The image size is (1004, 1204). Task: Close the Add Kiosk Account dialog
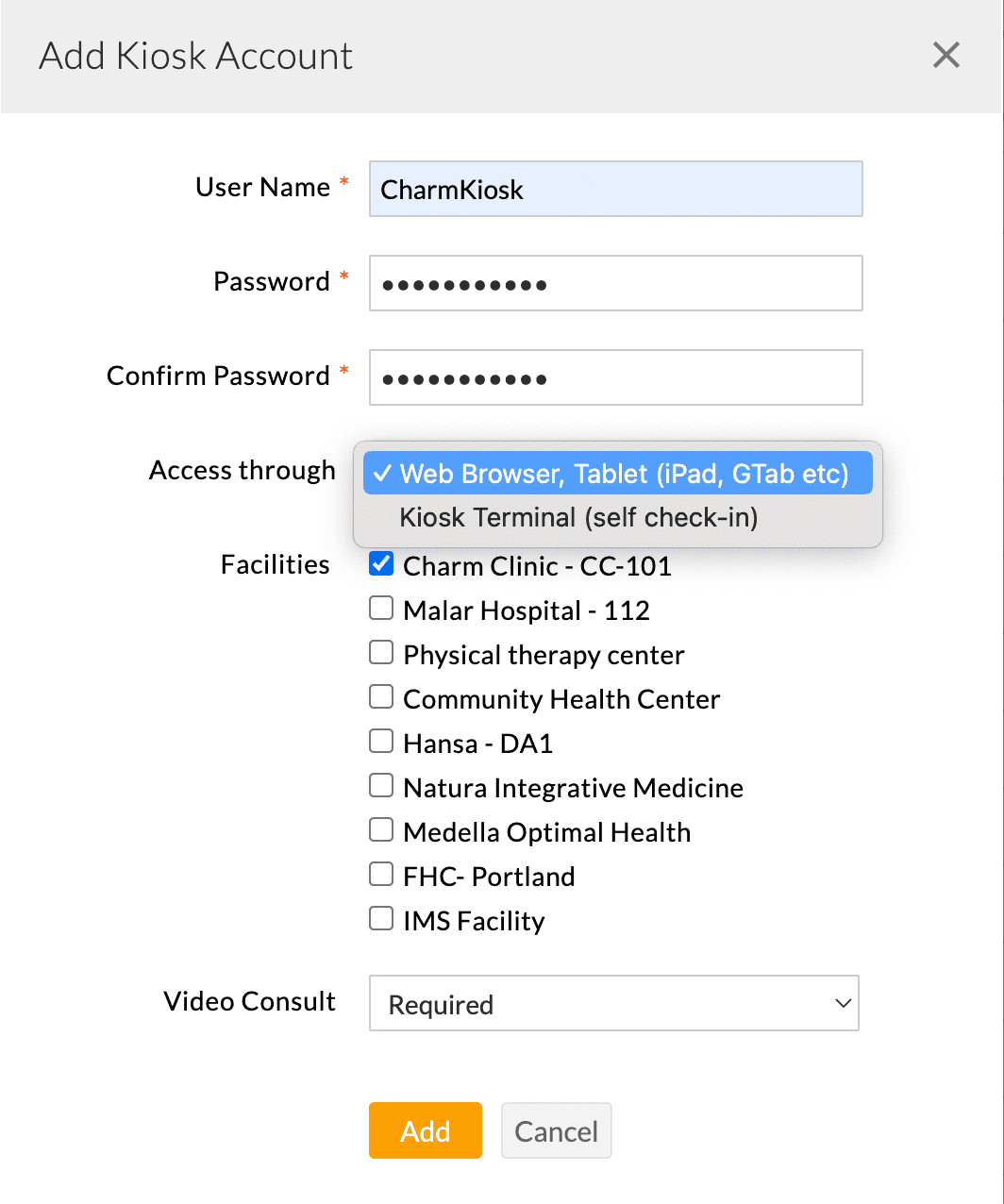tap(945, 56)
